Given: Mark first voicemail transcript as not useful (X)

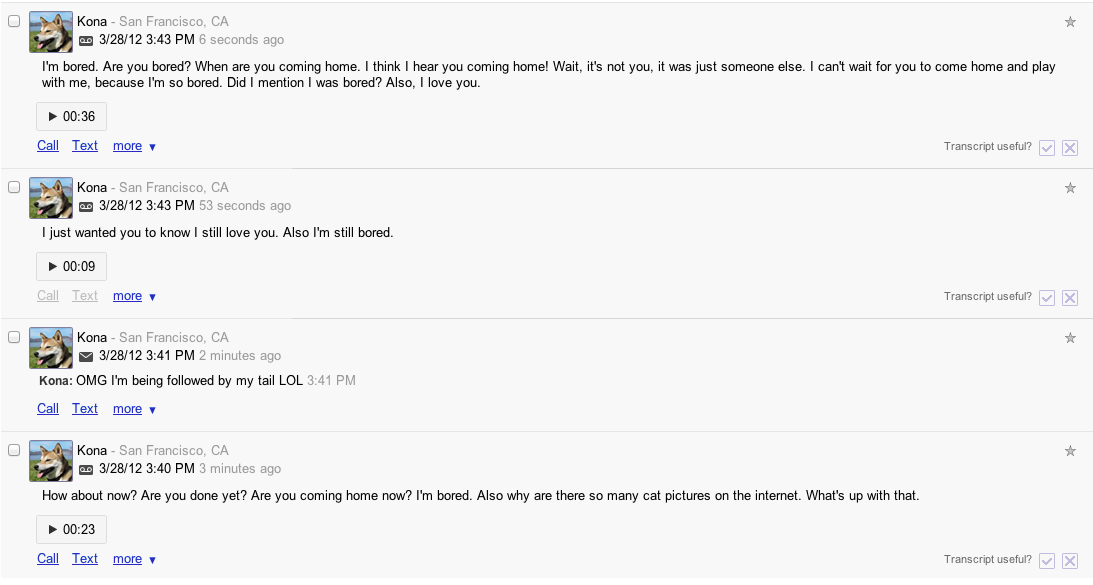Looking at the screenshot, I should (x=1069, y=148).
